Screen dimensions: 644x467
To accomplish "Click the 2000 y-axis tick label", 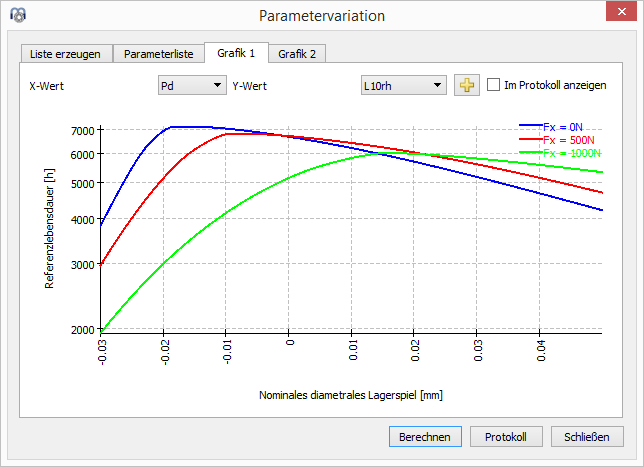I will [x=83, y=330].
